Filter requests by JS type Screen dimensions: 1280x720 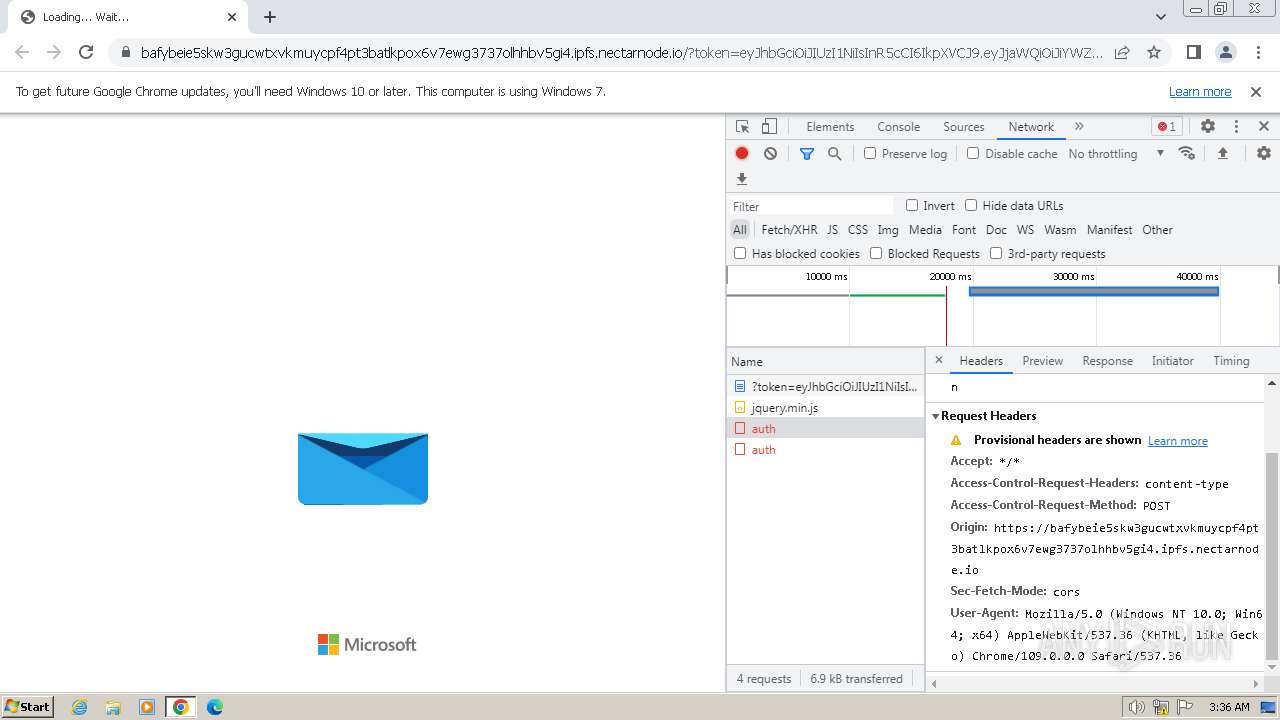click(832, 230)
